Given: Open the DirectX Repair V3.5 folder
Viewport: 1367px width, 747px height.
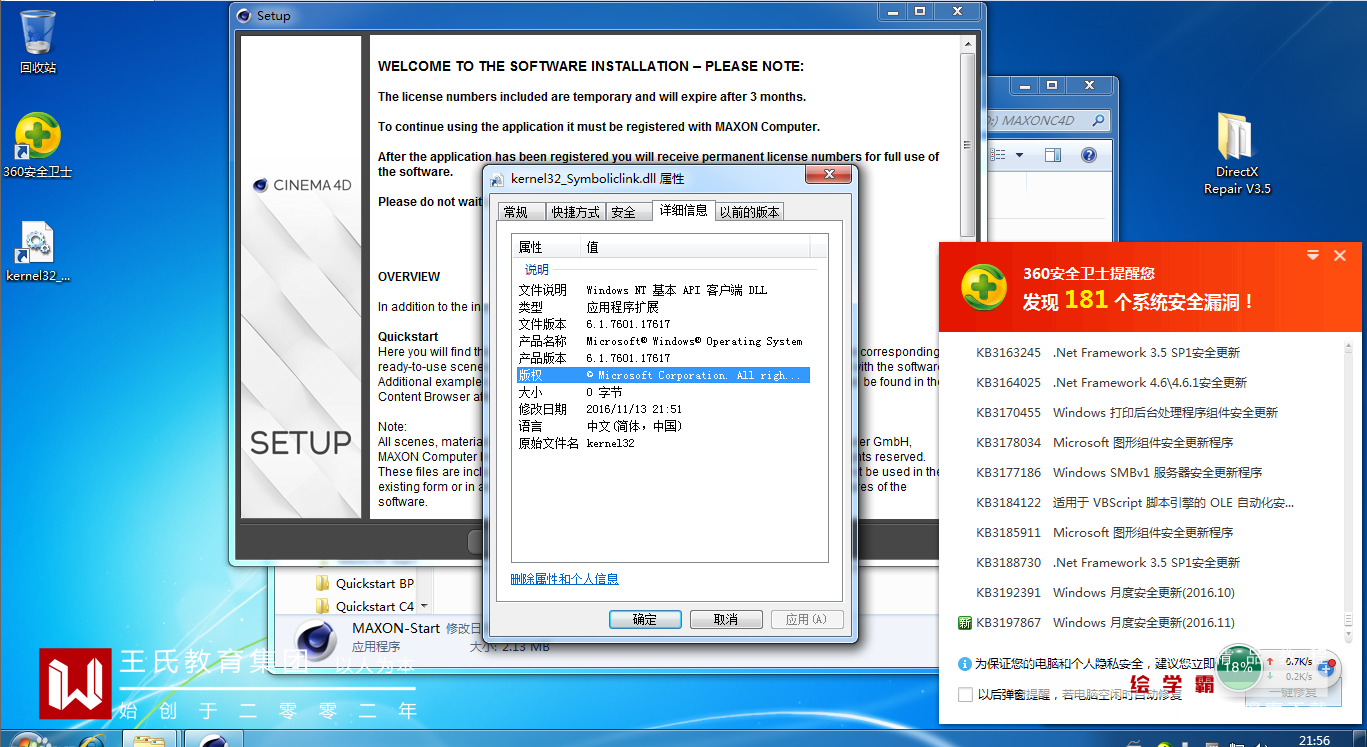Looking at the screenshot, I should [x=1237, y=153].
